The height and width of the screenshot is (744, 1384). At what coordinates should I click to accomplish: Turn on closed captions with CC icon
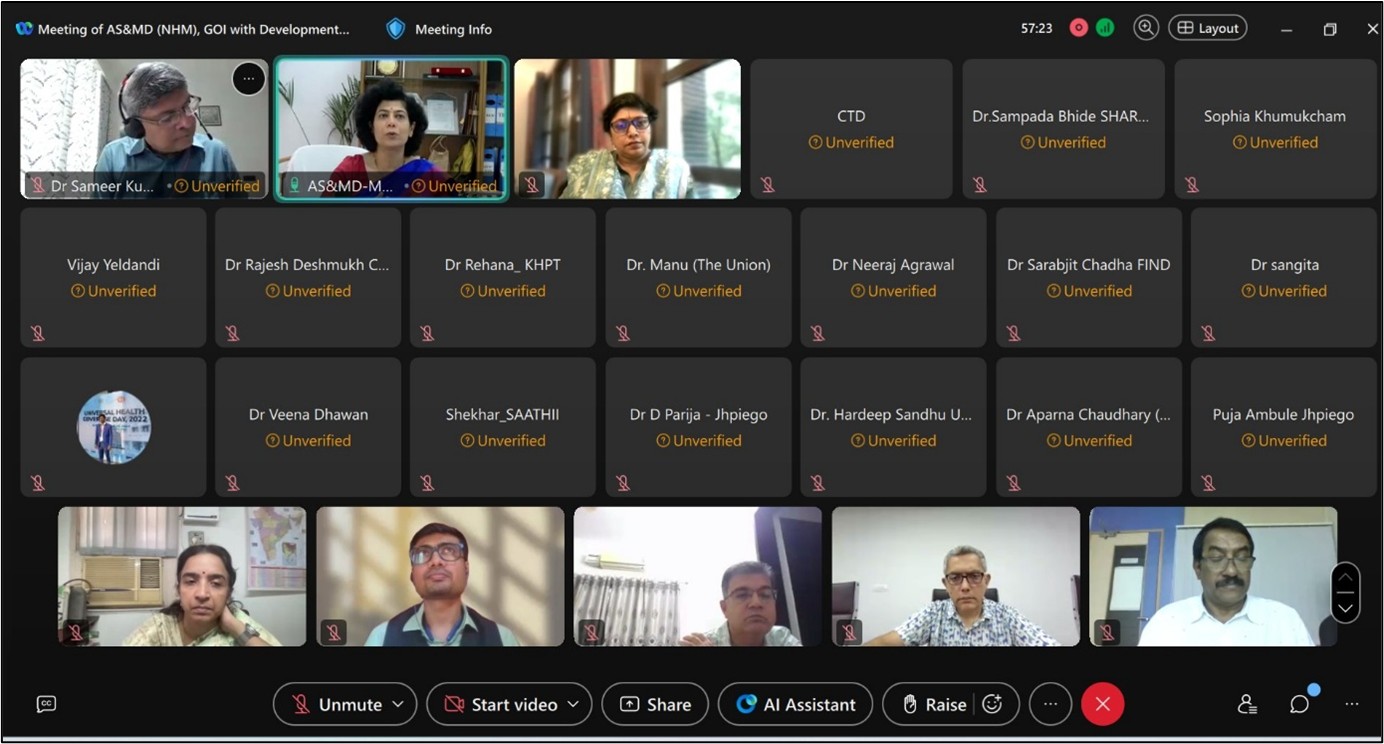pos(46,704)
